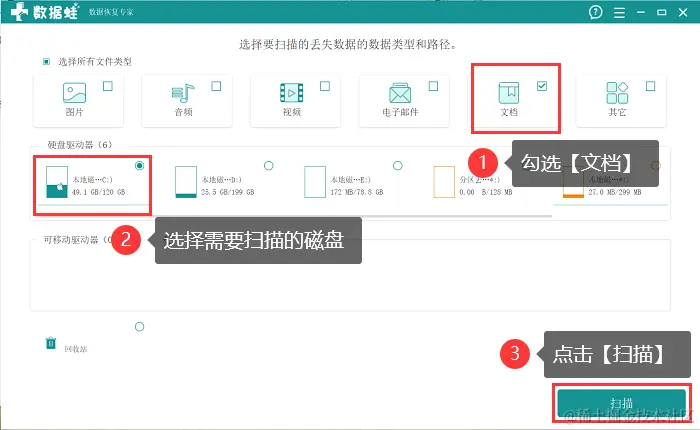Click the help question mark icon
This screenshot has height=430, width=700.
tap(596, 12)
